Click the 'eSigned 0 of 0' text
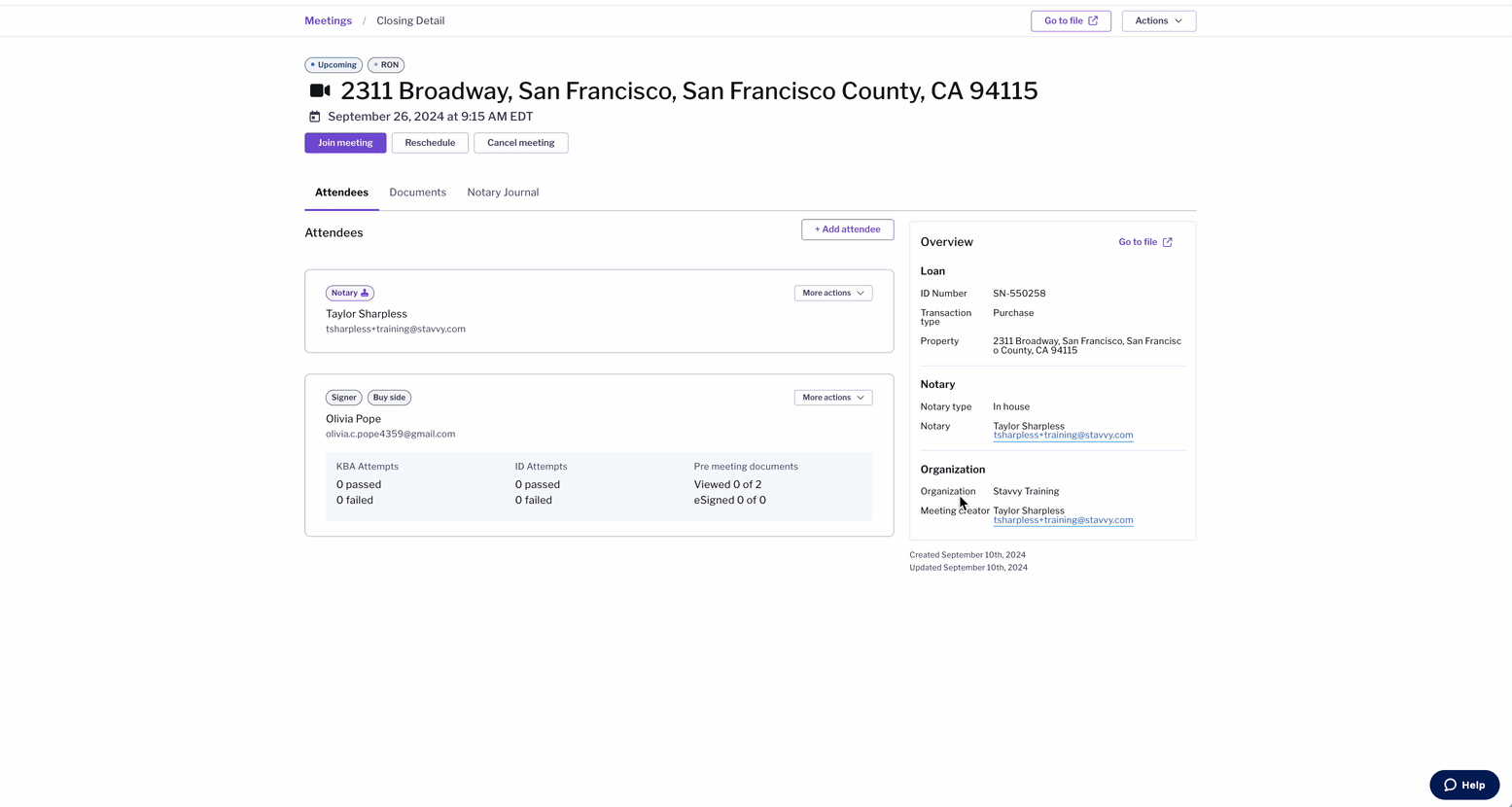 (729, 500)
